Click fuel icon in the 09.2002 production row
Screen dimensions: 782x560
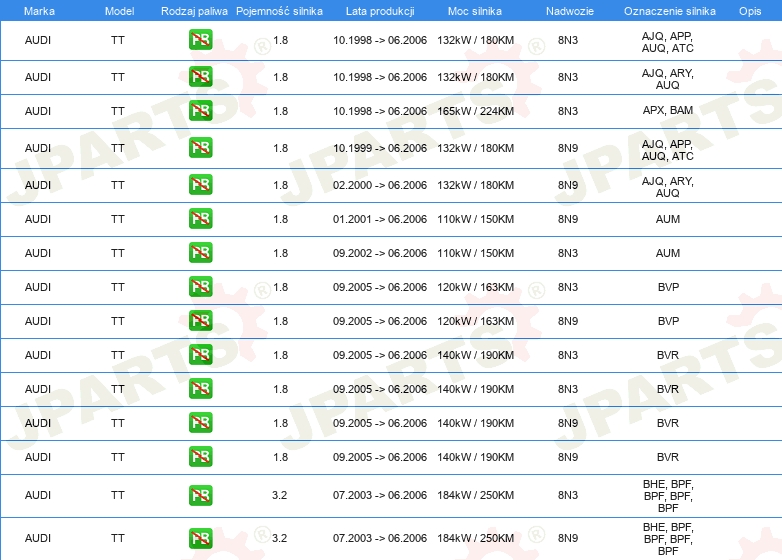[200, 253]
